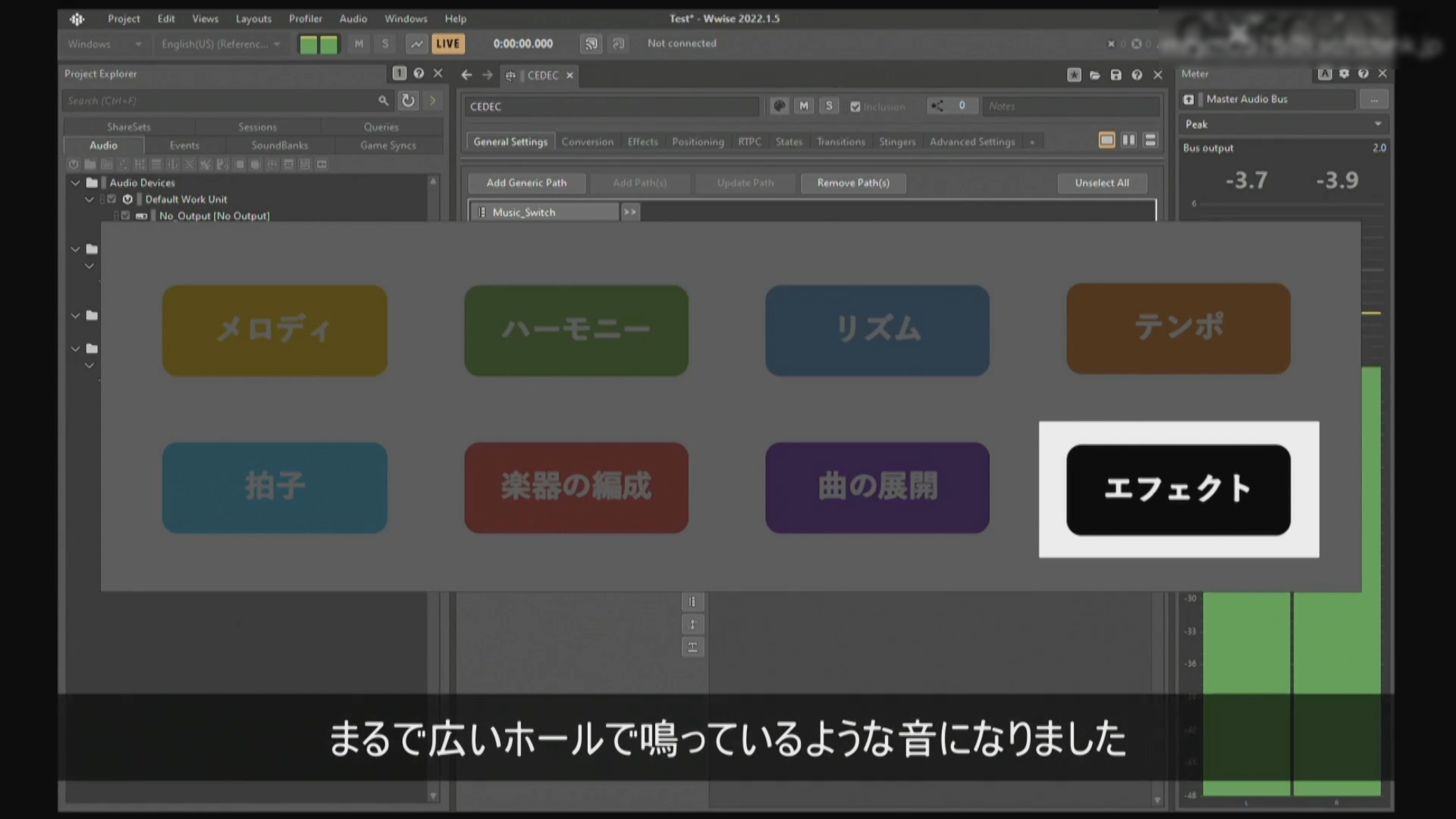Select stacked panel layout icon
Viewport: 1456px width, 819px height.
(x=1150, y=140)
